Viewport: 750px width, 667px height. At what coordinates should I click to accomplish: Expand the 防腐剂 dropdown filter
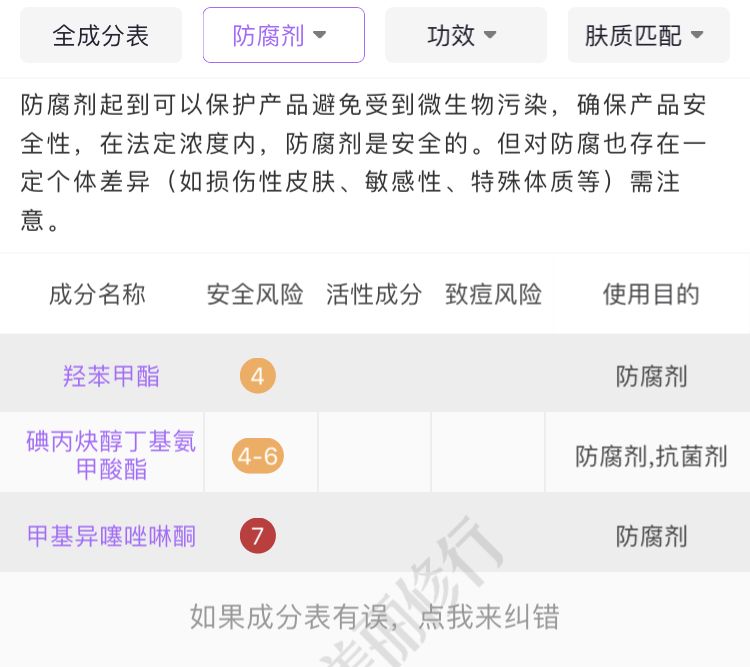point(283,36)
